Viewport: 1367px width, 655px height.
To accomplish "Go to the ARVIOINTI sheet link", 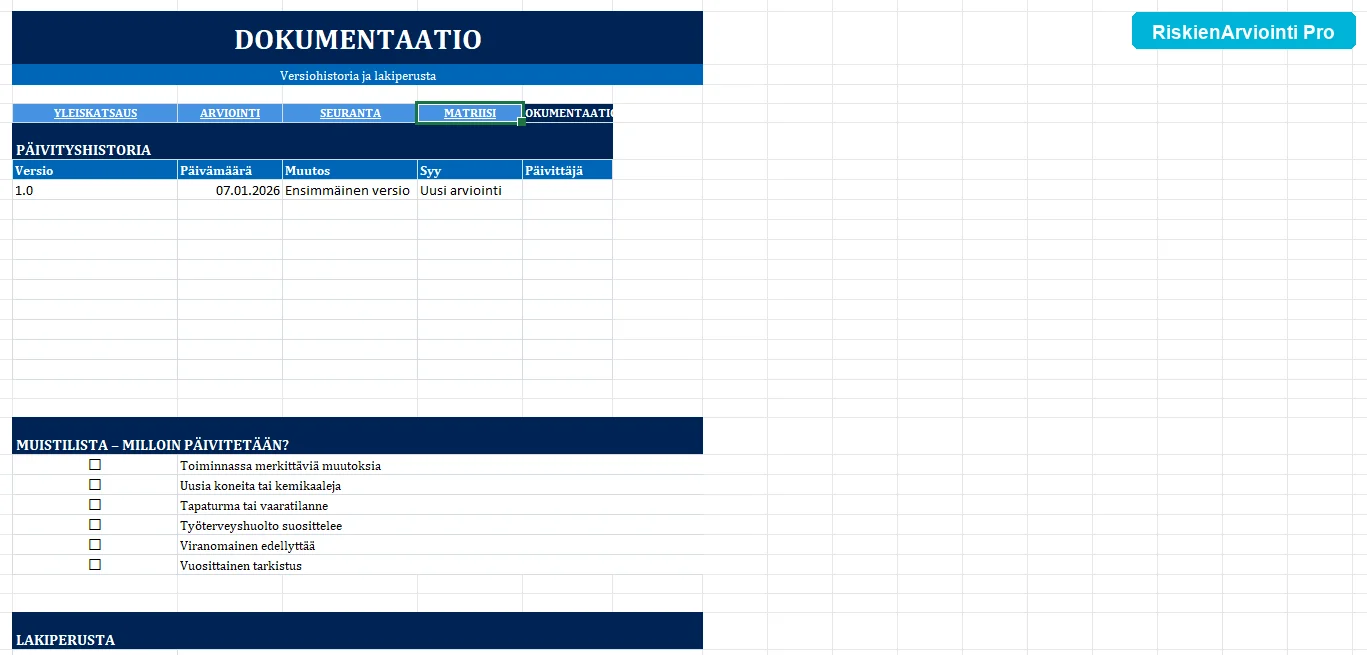I will (230, 113).
